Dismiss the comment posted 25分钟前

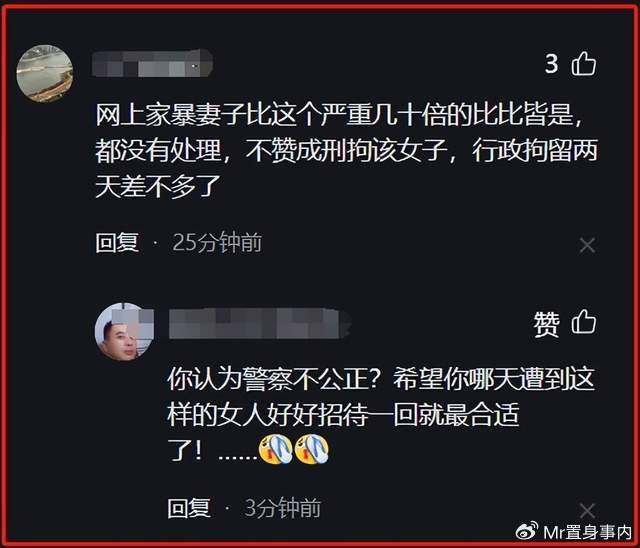pyautogui.click(x=587, y=245)
